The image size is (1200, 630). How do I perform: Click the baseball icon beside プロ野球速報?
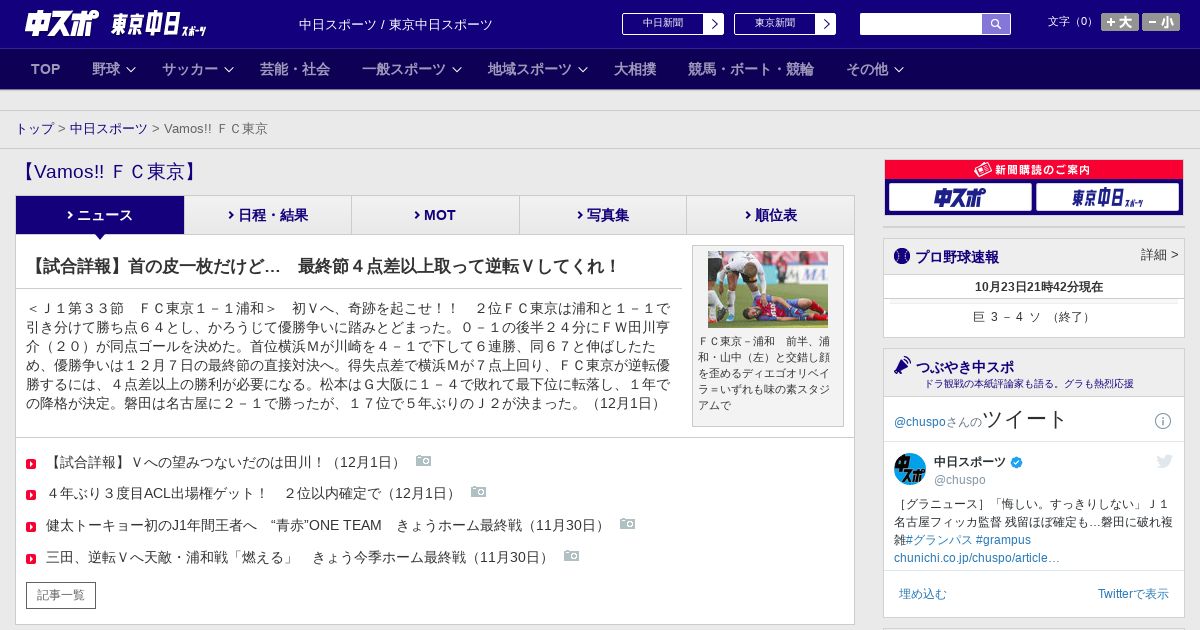click(x=902, y=256)
